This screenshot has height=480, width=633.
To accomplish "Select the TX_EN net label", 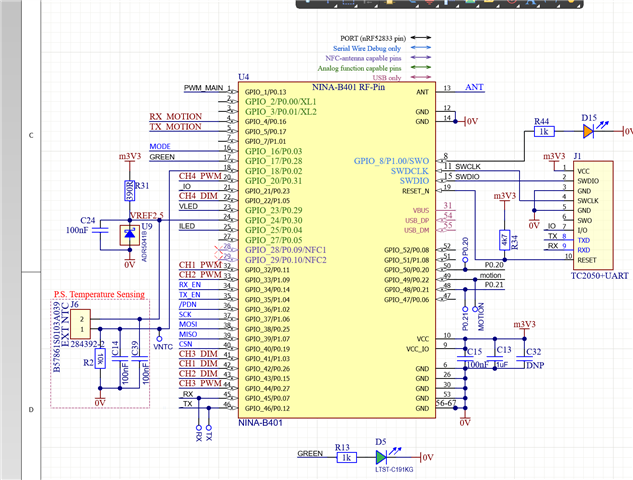I will [x=190, y=295].
